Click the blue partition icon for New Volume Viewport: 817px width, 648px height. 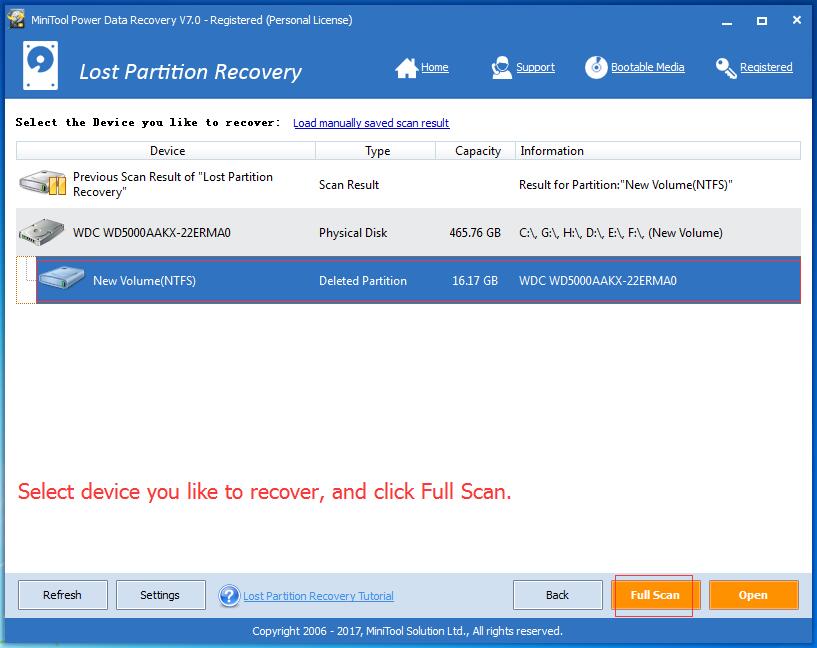click(x=60, y=280)
